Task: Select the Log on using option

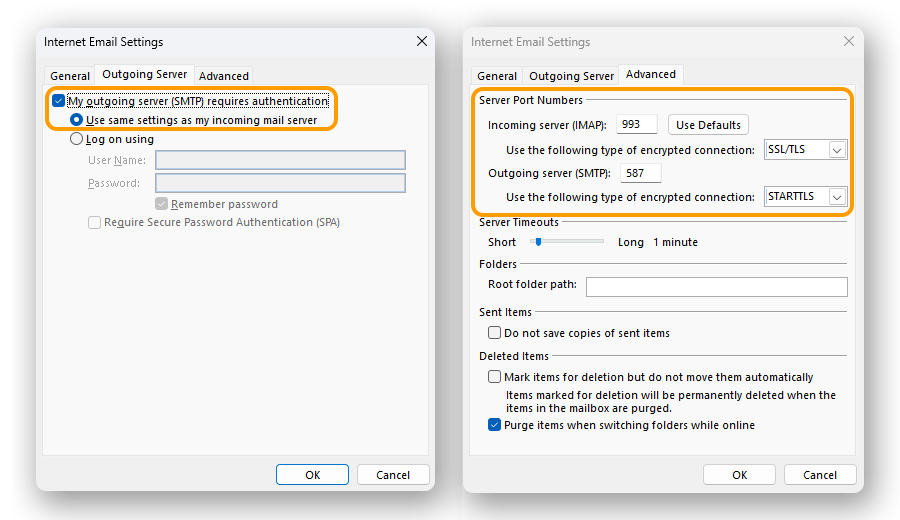Action: 76,140
